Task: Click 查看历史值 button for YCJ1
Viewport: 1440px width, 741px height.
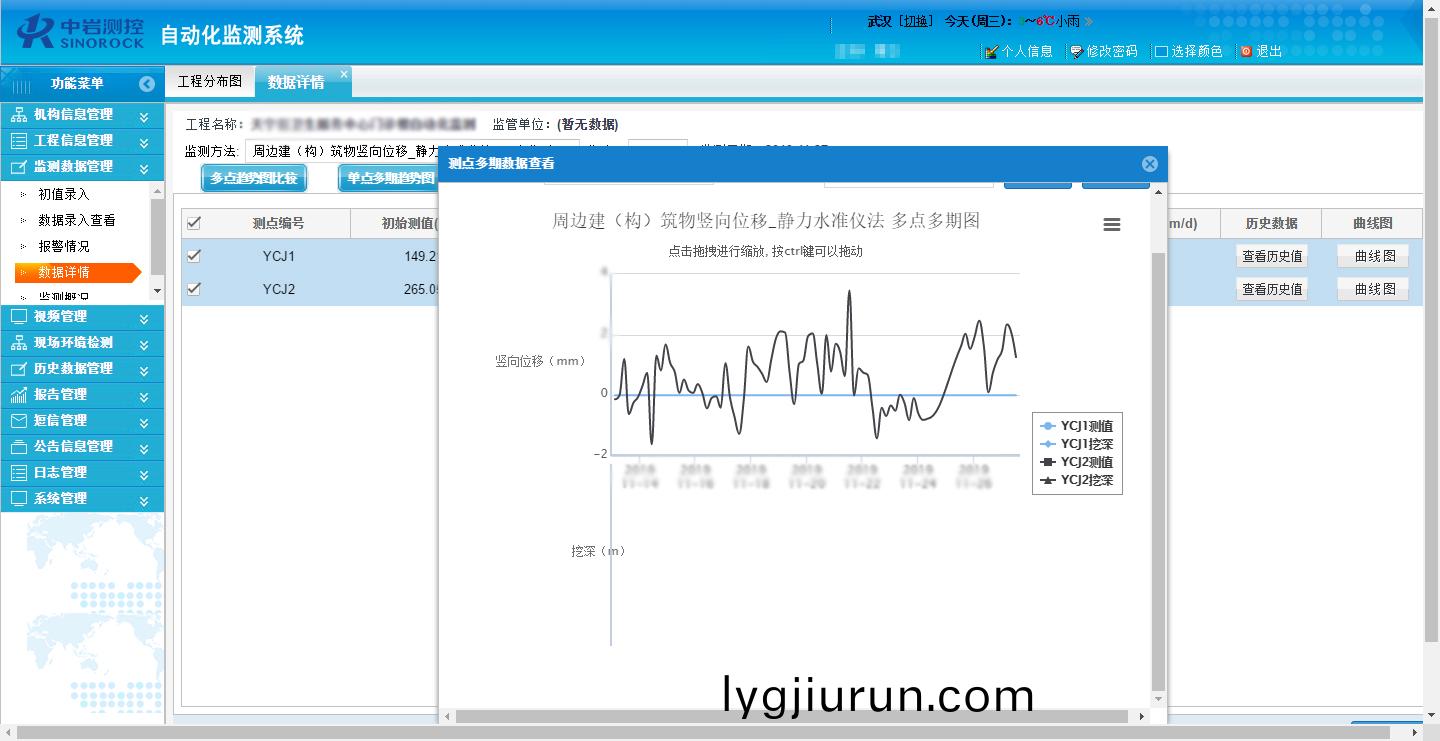Action: tap(1271, 256)
